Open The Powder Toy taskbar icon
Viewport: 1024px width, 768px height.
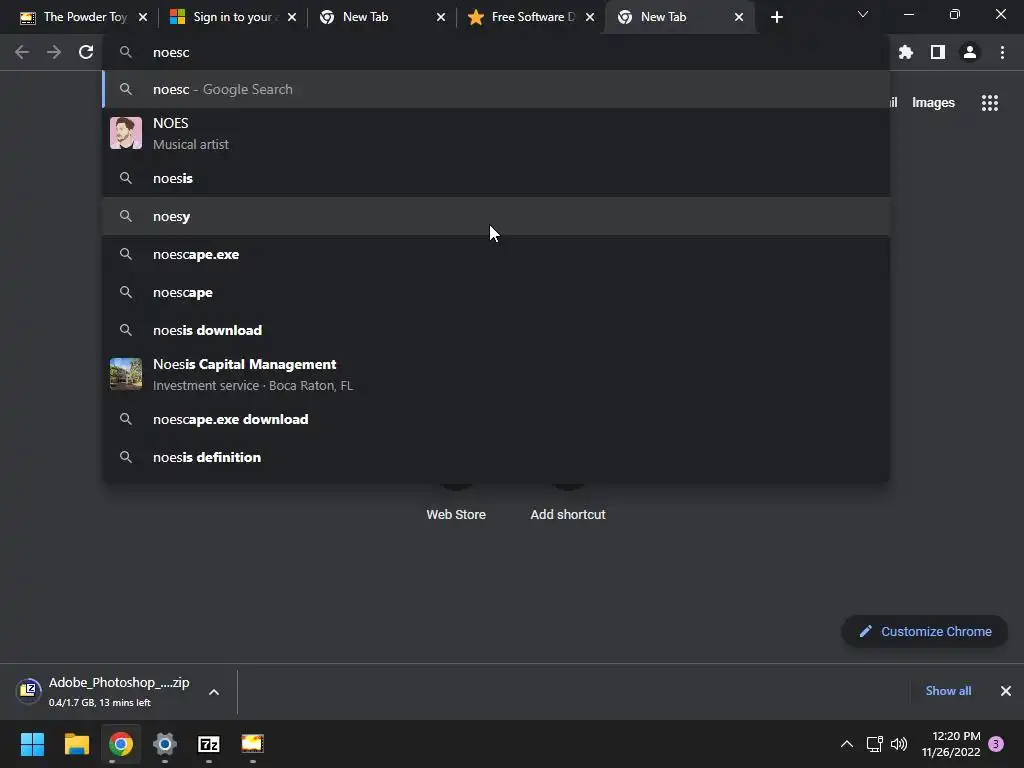252,744
